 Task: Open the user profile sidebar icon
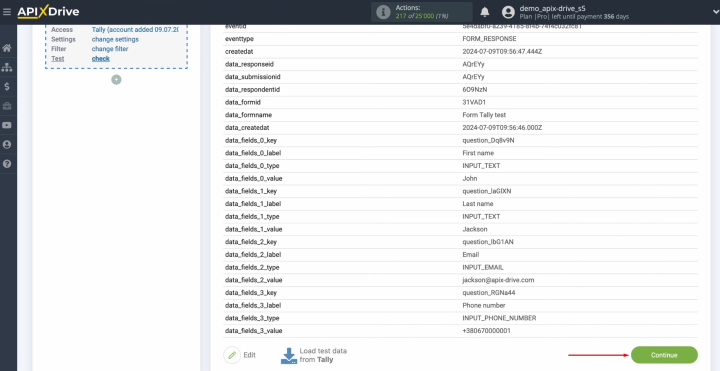[7, 145]
